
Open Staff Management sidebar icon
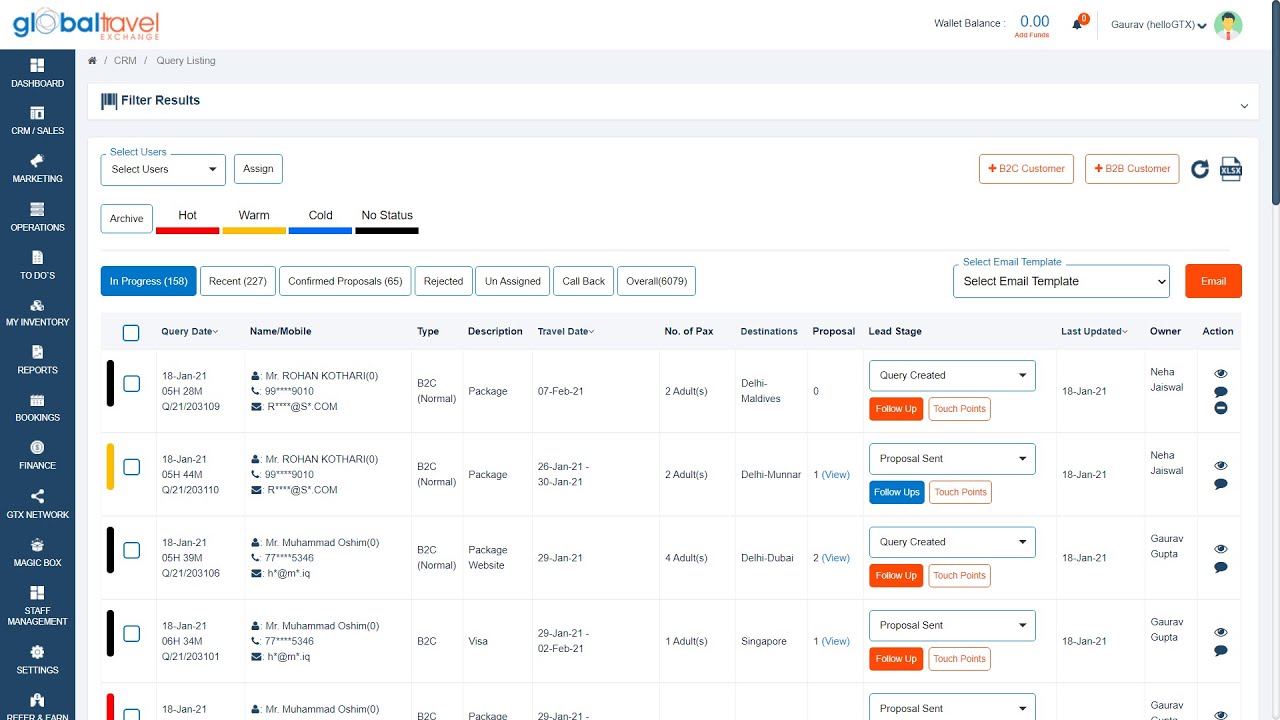[37, 593]
